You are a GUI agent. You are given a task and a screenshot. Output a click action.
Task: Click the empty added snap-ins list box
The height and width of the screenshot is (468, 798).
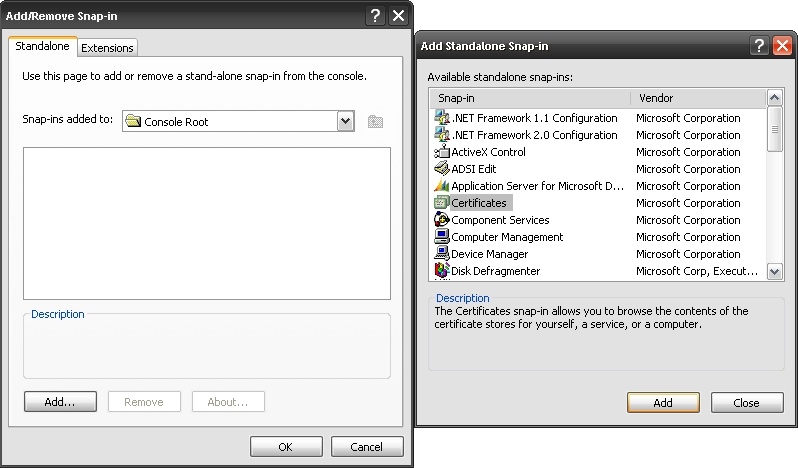click(x=207, y=223)
